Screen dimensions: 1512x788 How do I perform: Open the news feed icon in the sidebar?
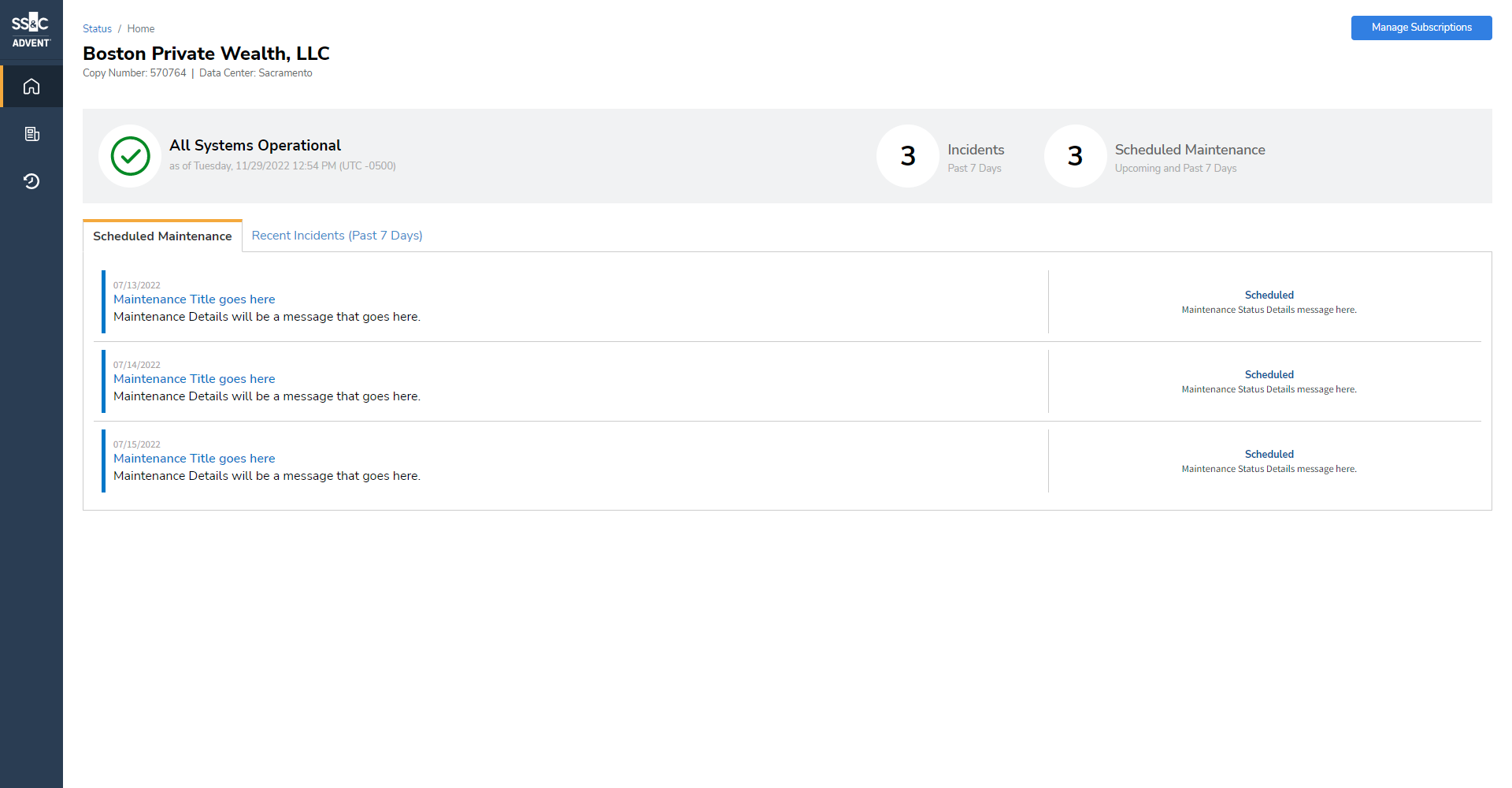click(31, 134)
